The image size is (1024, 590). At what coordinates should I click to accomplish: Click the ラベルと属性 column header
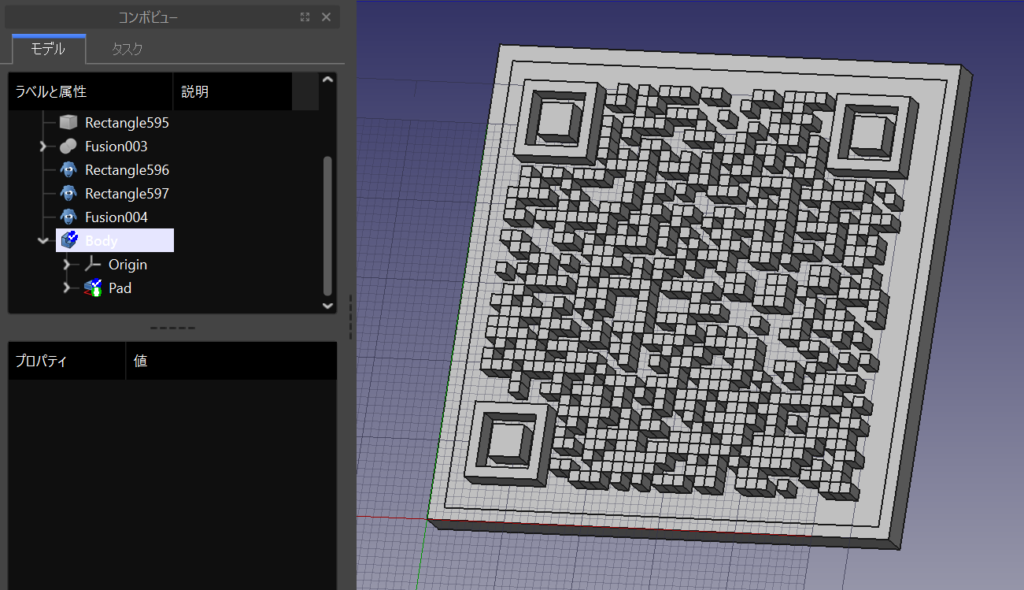click(90, 91)
